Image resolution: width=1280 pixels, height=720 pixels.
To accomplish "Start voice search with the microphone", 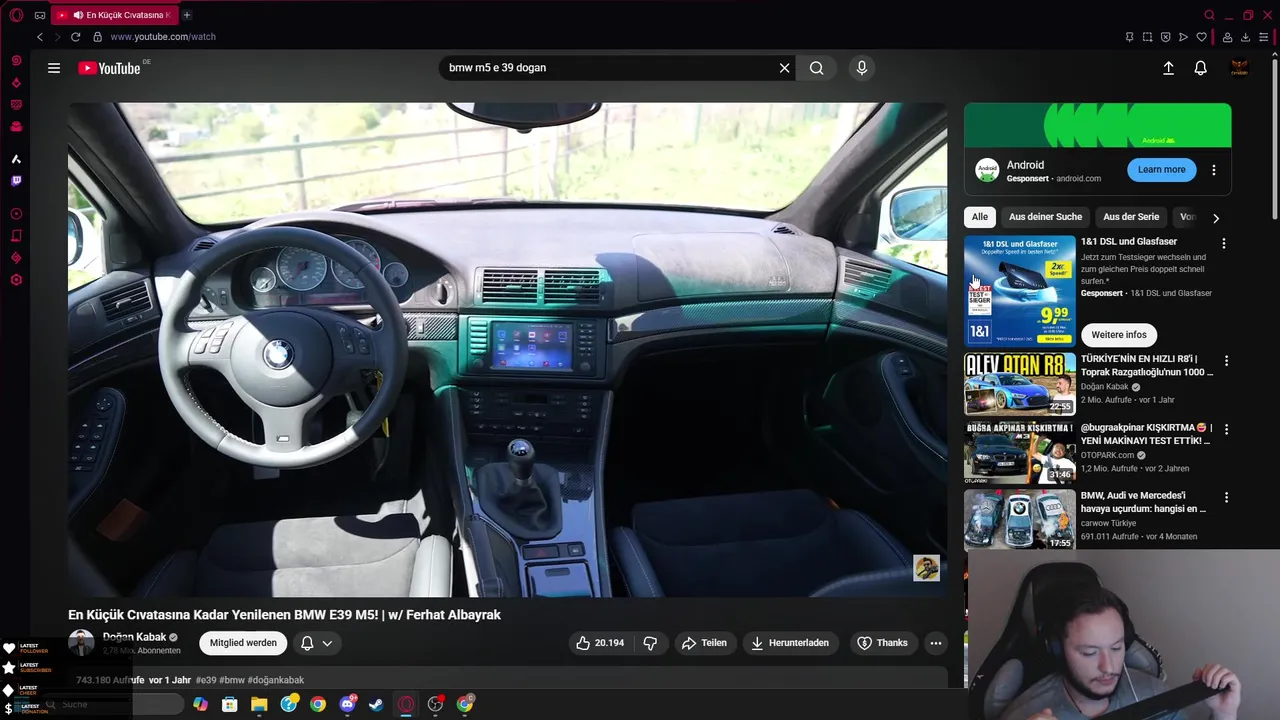I will pos(862,68).
